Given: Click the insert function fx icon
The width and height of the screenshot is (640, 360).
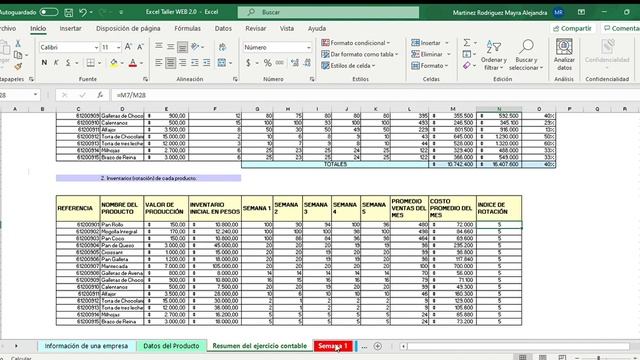Looking at the screenshot, I should (x=100, y=95).
